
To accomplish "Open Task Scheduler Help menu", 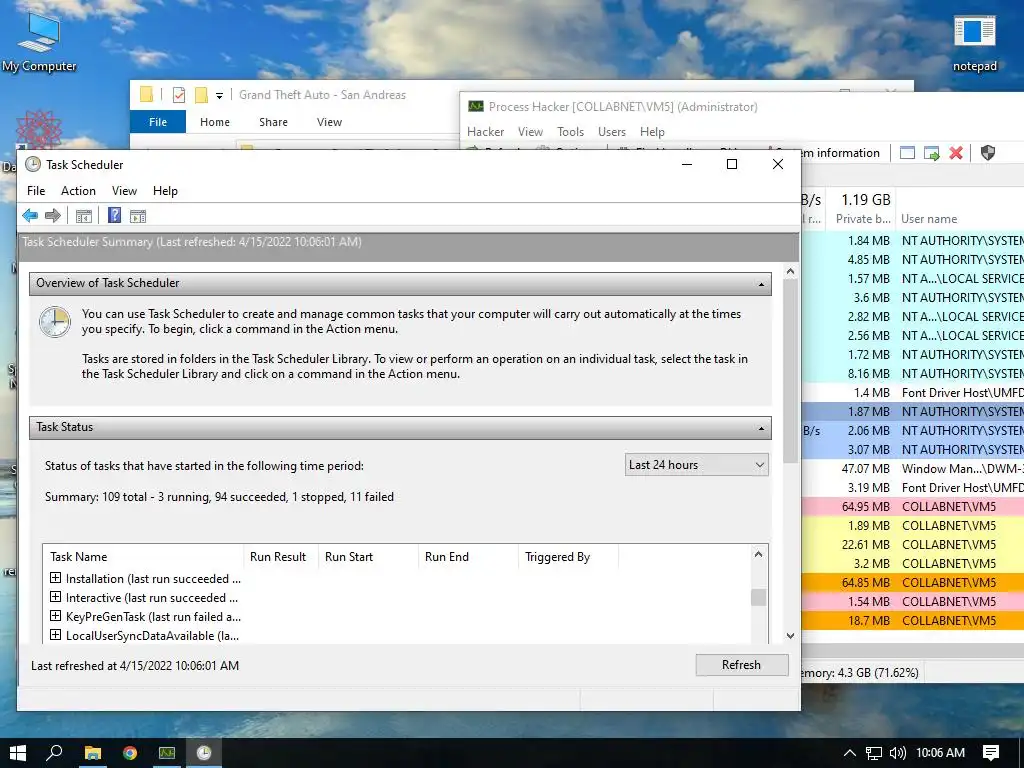I will [x=165, y=191].
